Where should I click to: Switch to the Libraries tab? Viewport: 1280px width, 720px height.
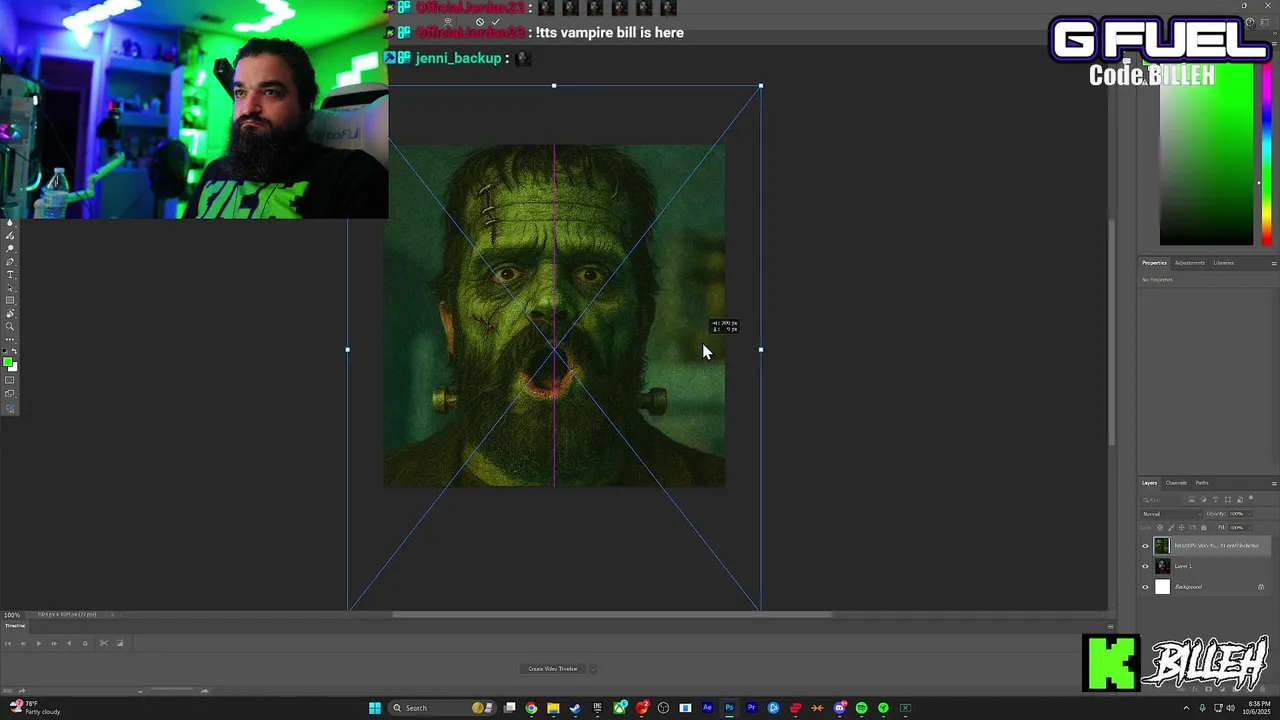[1224, 263]
